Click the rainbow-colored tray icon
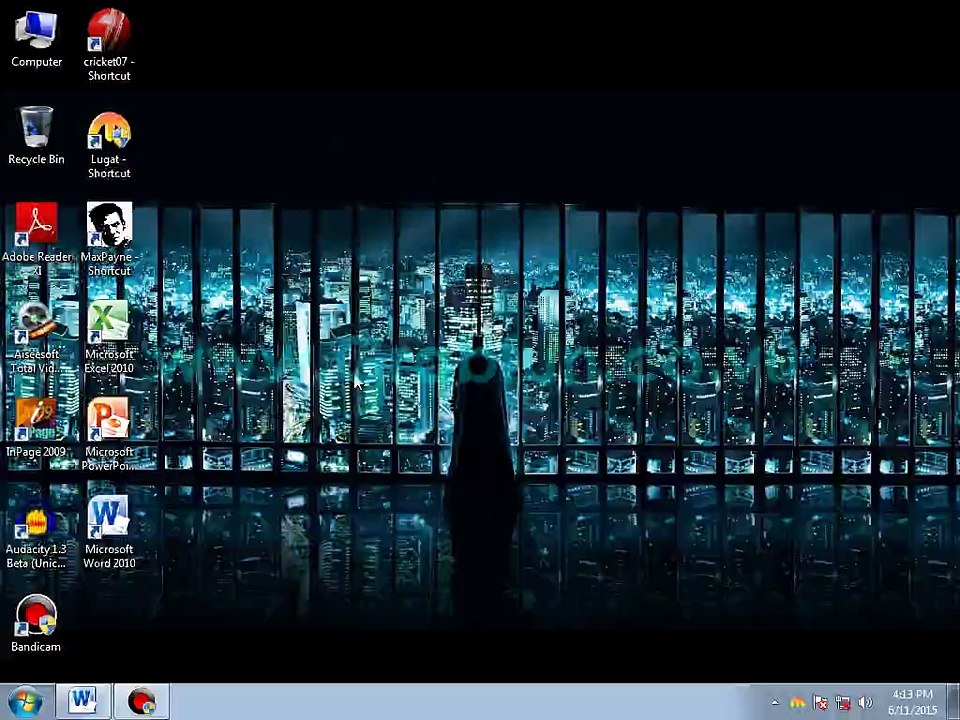Image resolution: width=960 pixels, height=720 pixels. pos(798,702)
